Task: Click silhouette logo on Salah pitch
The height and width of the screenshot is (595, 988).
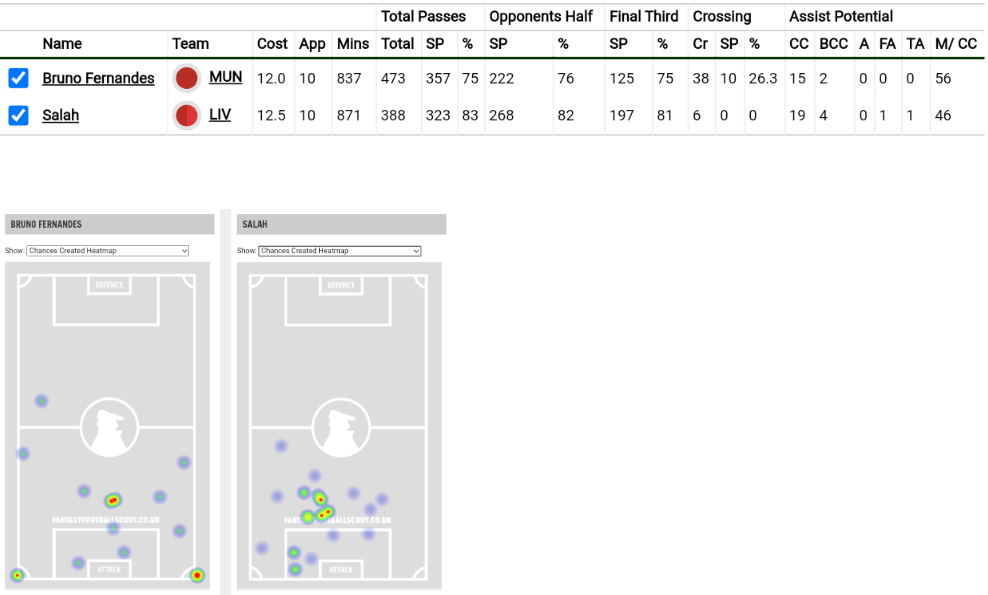Action: pyautogui.click(x=341, y=427)
